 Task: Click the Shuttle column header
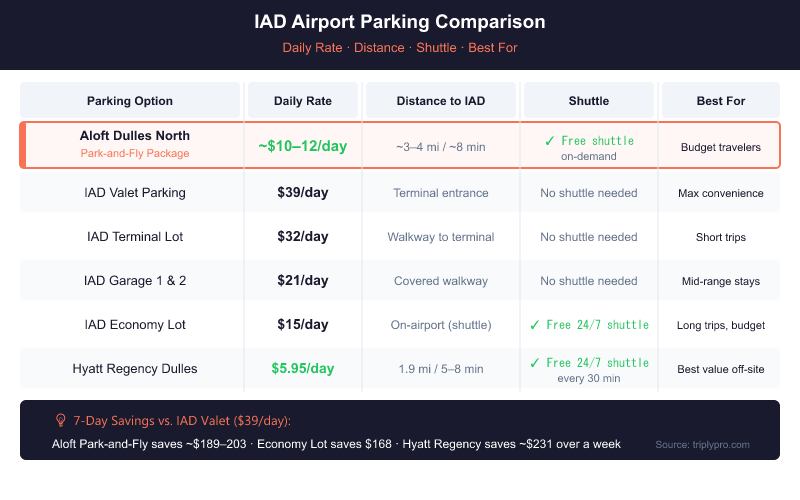(588, 101)
